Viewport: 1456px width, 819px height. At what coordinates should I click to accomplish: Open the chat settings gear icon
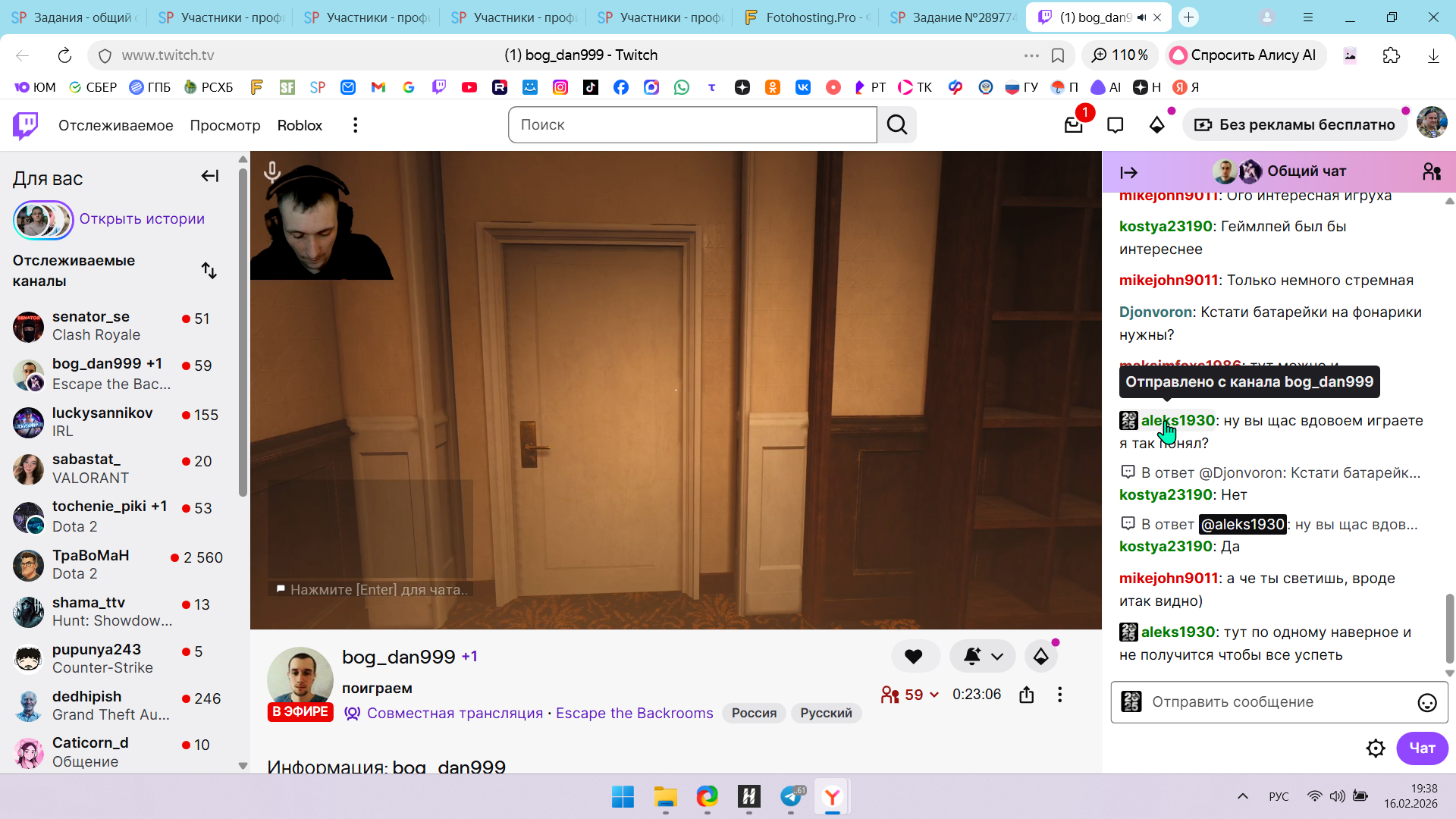(x=1375, y=748)
